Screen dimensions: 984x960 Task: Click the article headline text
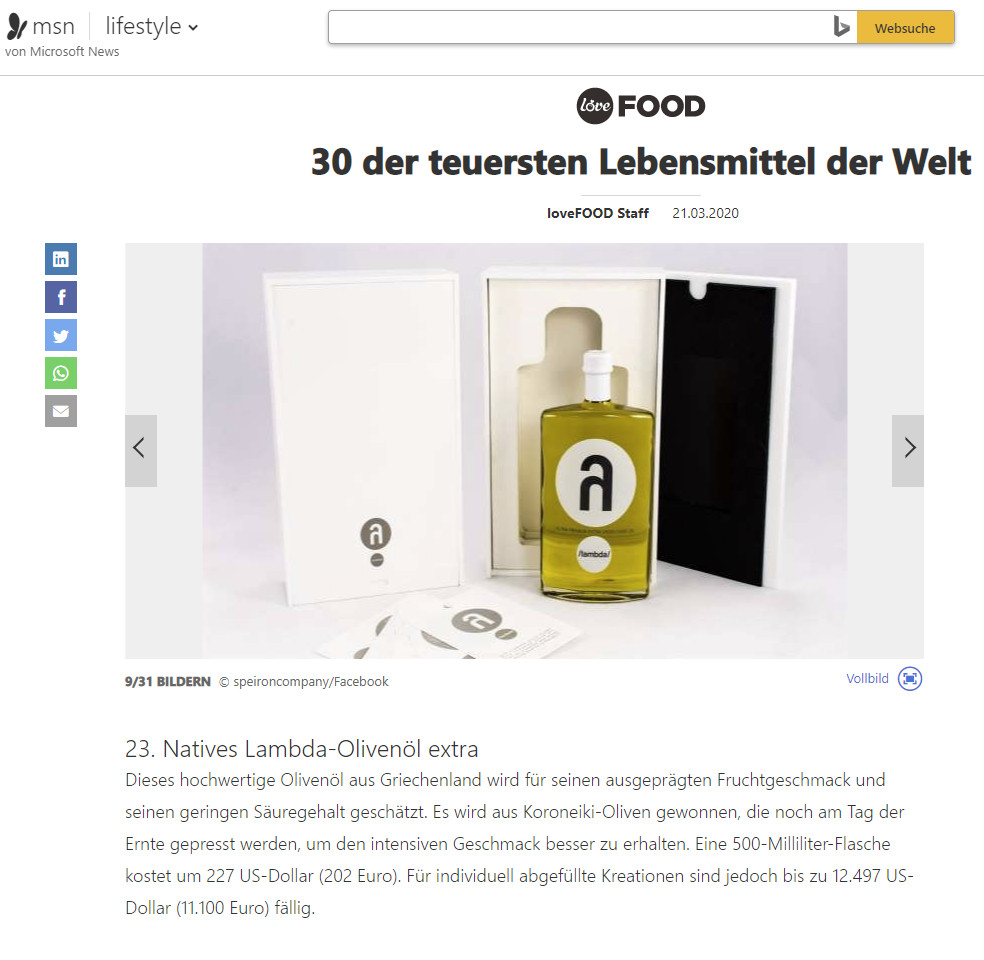[641, 162]
